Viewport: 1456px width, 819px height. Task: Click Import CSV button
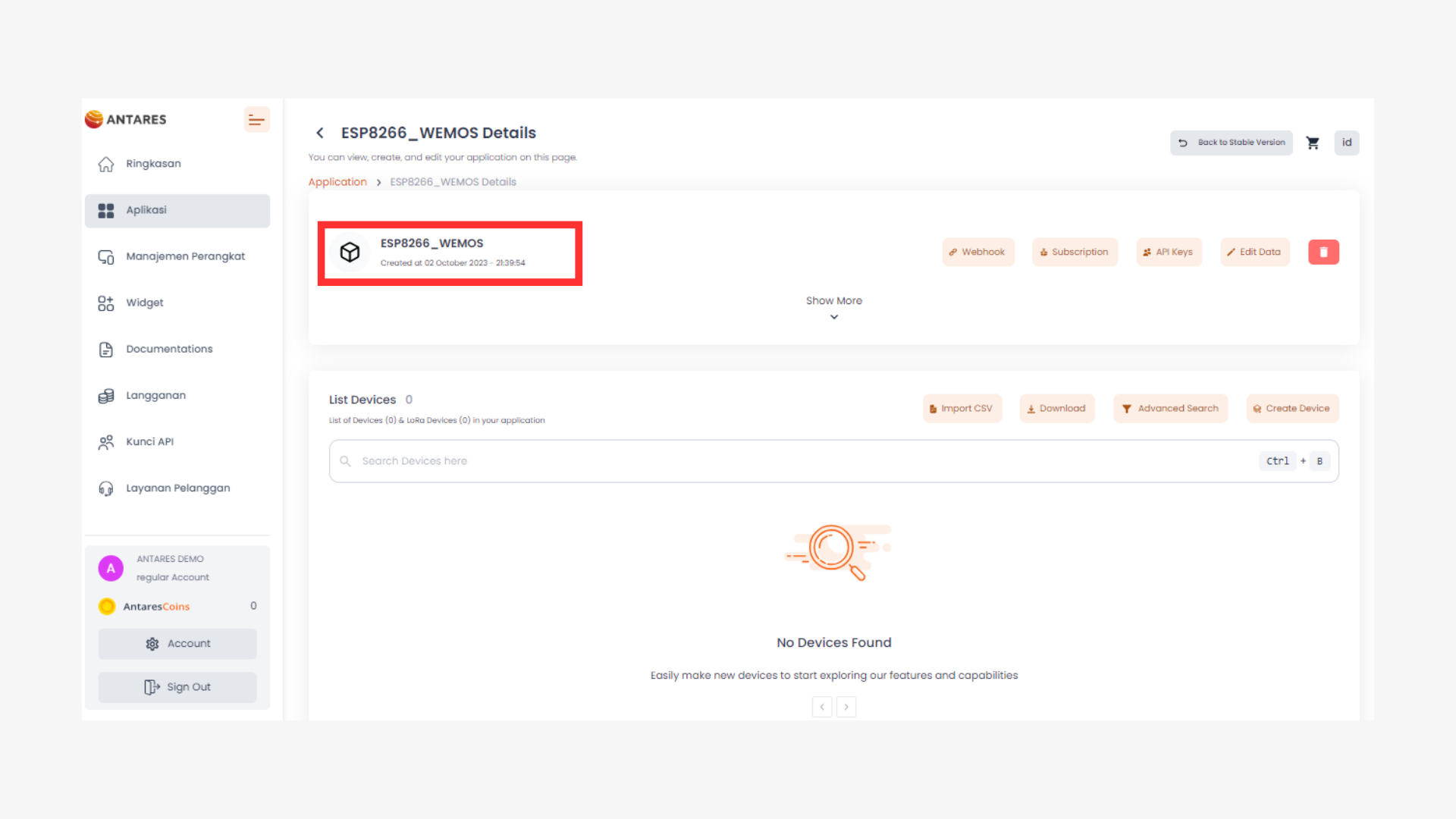tap(962, 409)
